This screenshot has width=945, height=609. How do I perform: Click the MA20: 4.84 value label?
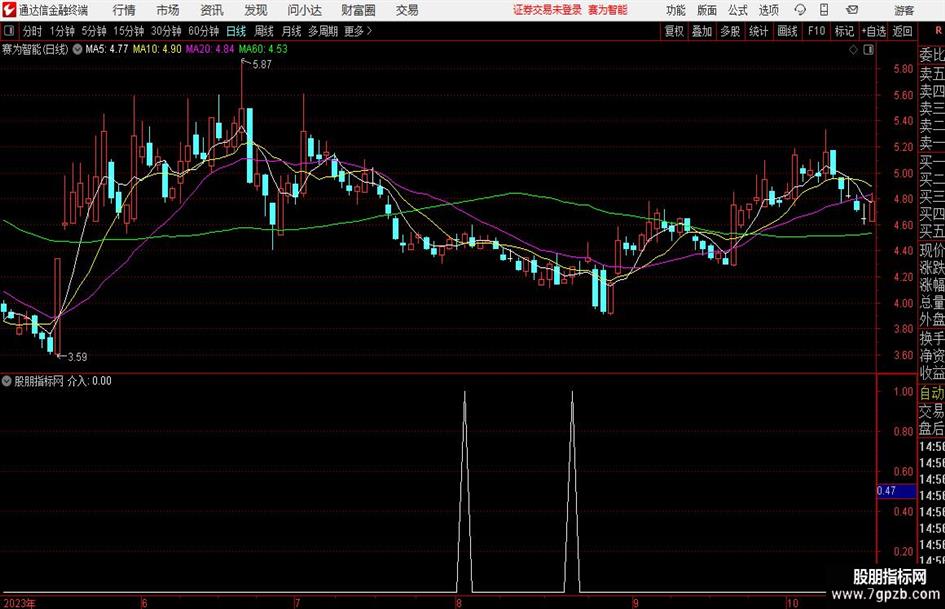click(x=210, y=49)
